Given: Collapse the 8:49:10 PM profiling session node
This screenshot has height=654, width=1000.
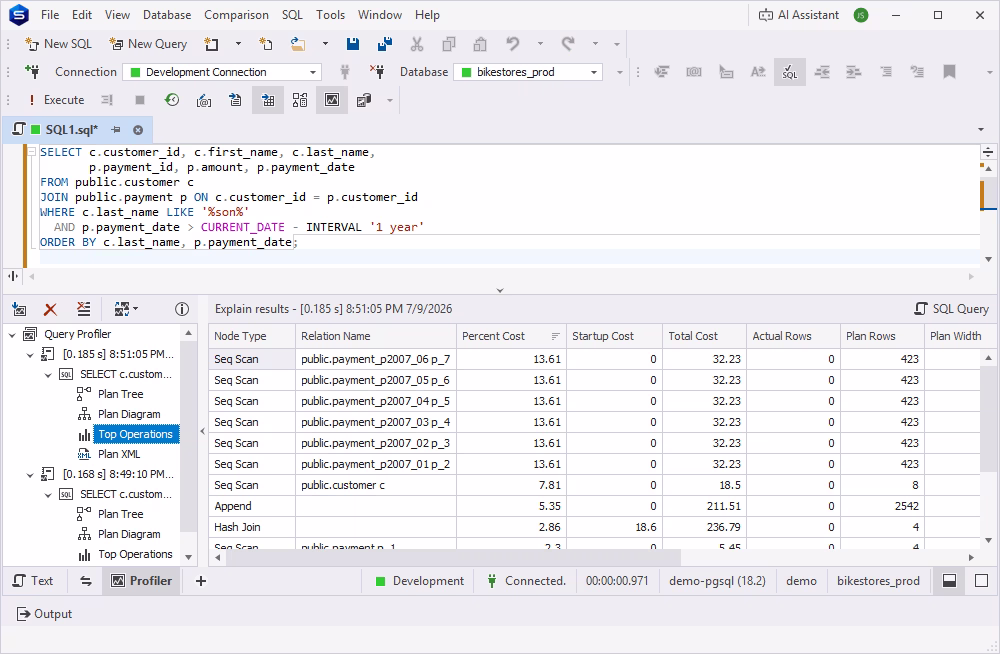Looking at the screenshot, I should [30, 474].
